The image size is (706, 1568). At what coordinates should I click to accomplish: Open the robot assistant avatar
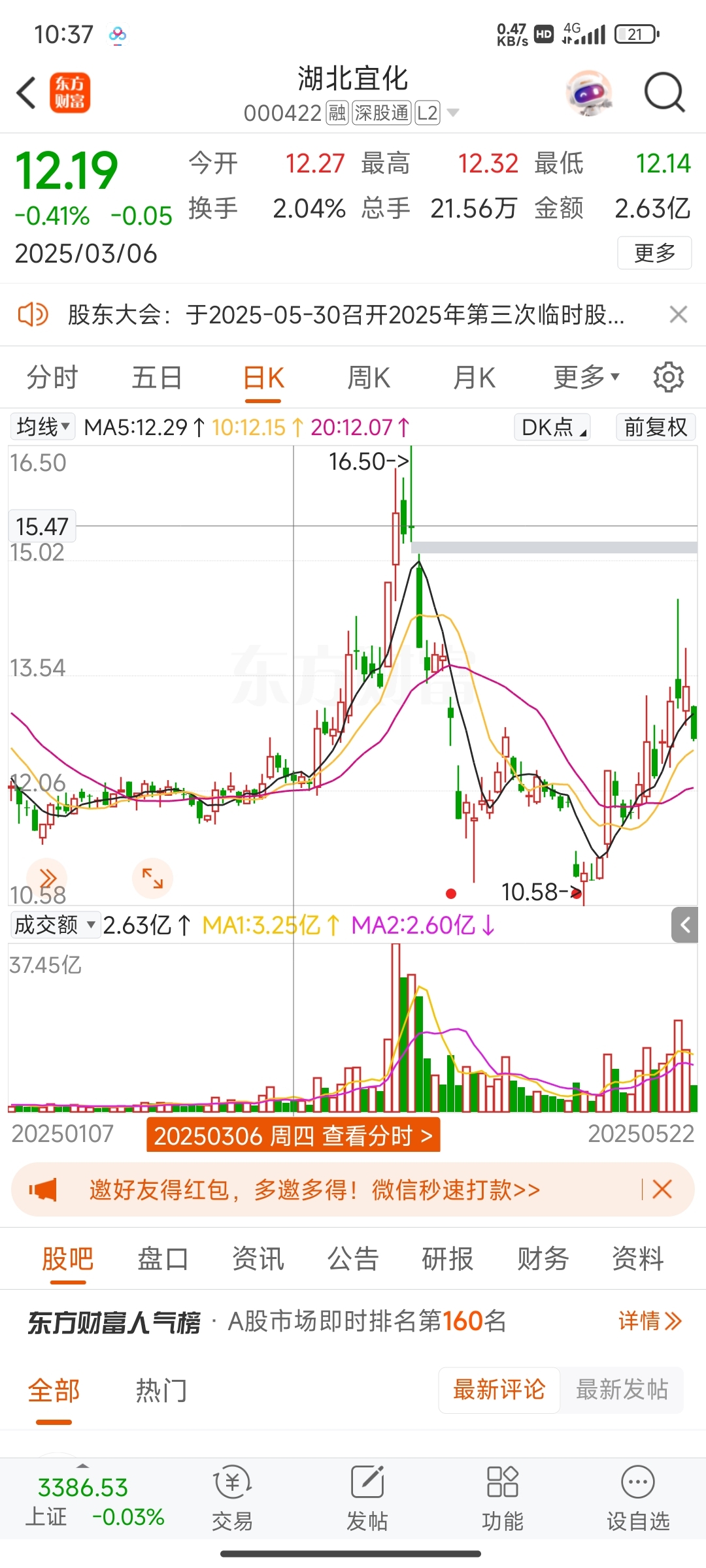pos(589,93)
